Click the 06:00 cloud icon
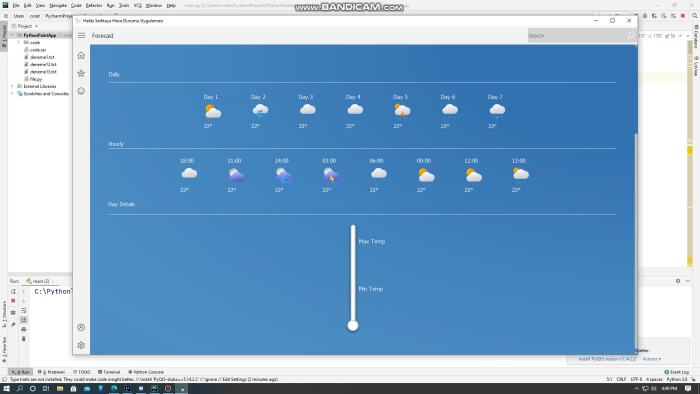Image resolution: width=700 pixels, height=394 pixels. pos(379,173)
